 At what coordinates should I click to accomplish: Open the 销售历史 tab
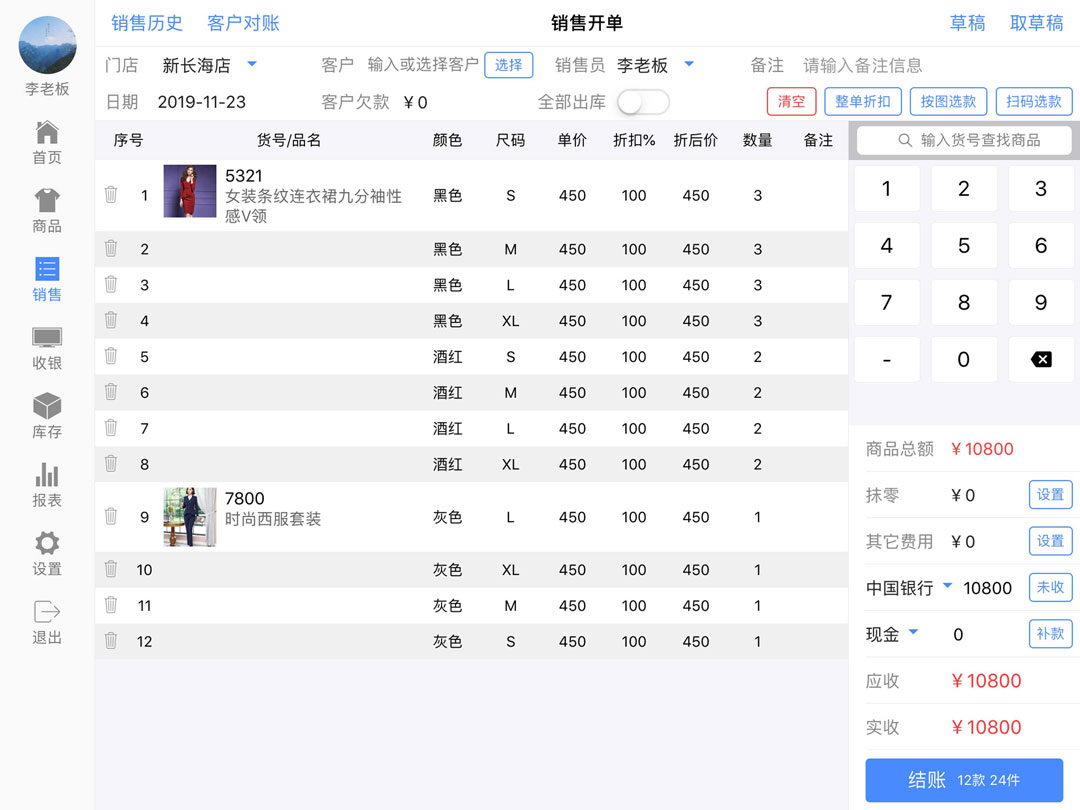[x=147, y=23]
